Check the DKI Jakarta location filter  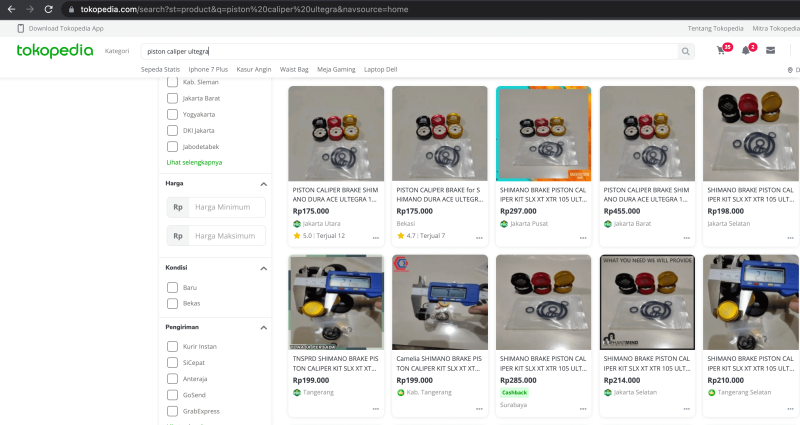[x=172, y=131]
